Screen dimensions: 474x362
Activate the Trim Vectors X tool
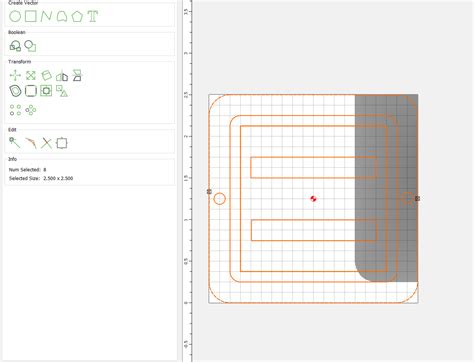[x=46, y=143]
